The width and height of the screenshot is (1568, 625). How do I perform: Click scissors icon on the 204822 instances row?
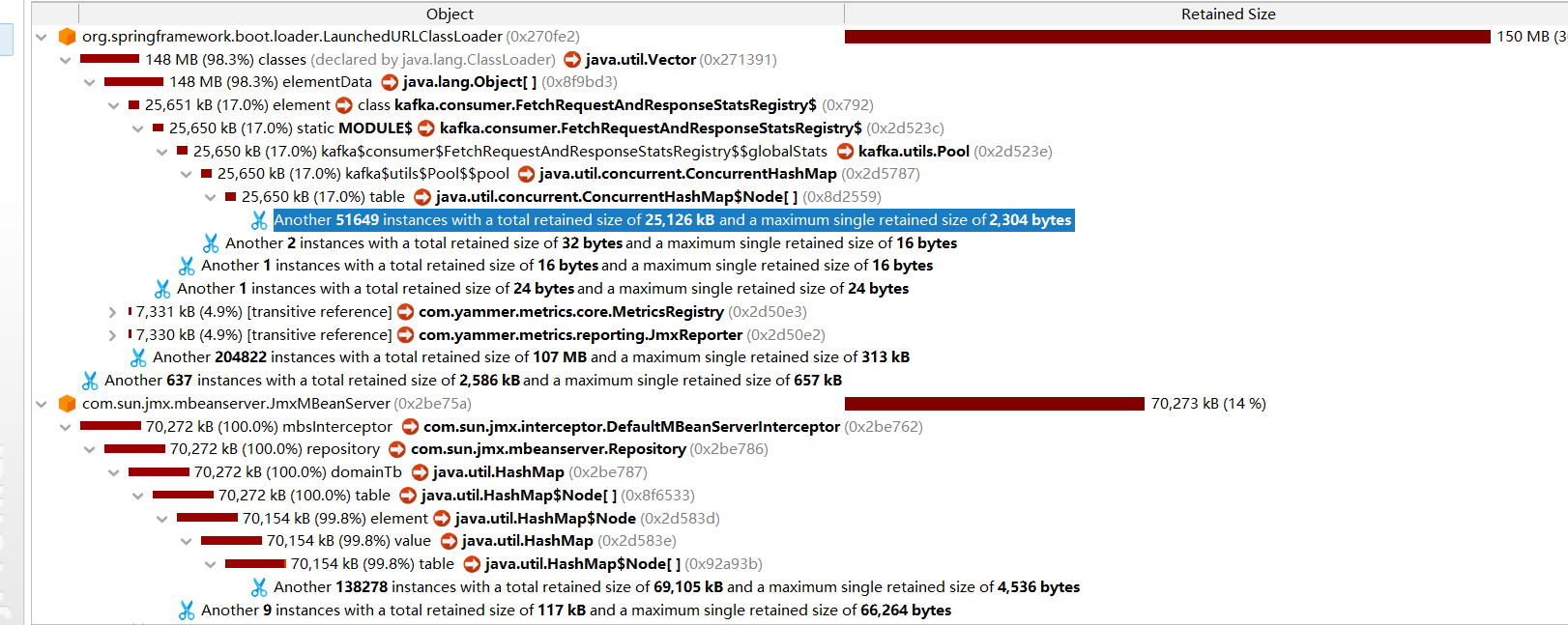point(138,357)
